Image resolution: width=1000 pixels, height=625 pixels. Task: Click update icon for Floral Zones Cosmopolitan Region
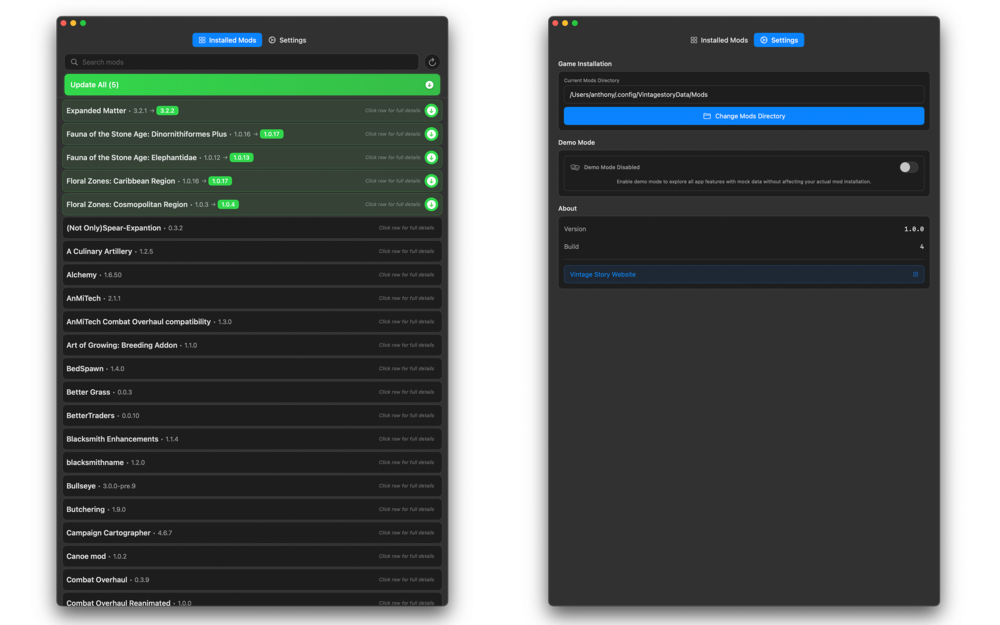pos(431,204)
